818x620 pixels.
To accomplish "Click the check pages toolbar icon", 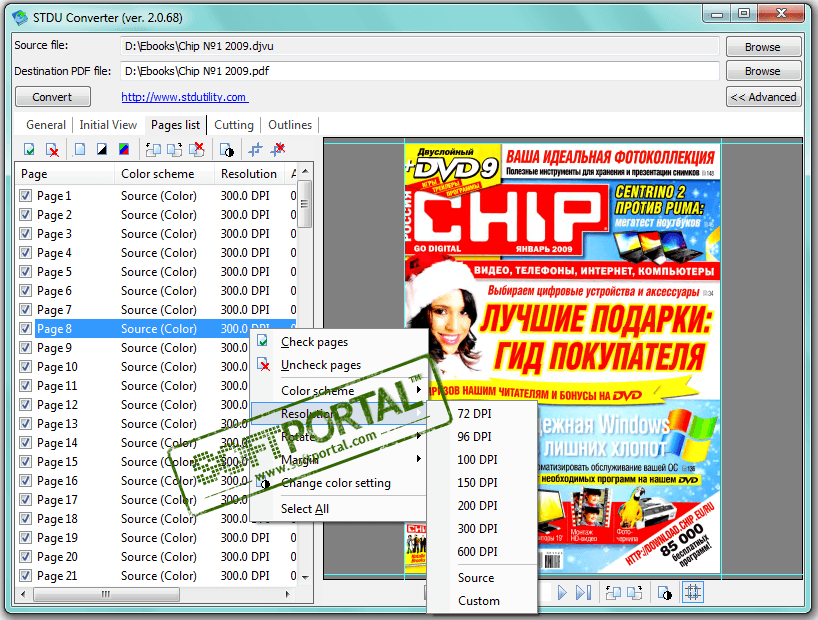I will [29, 150].
